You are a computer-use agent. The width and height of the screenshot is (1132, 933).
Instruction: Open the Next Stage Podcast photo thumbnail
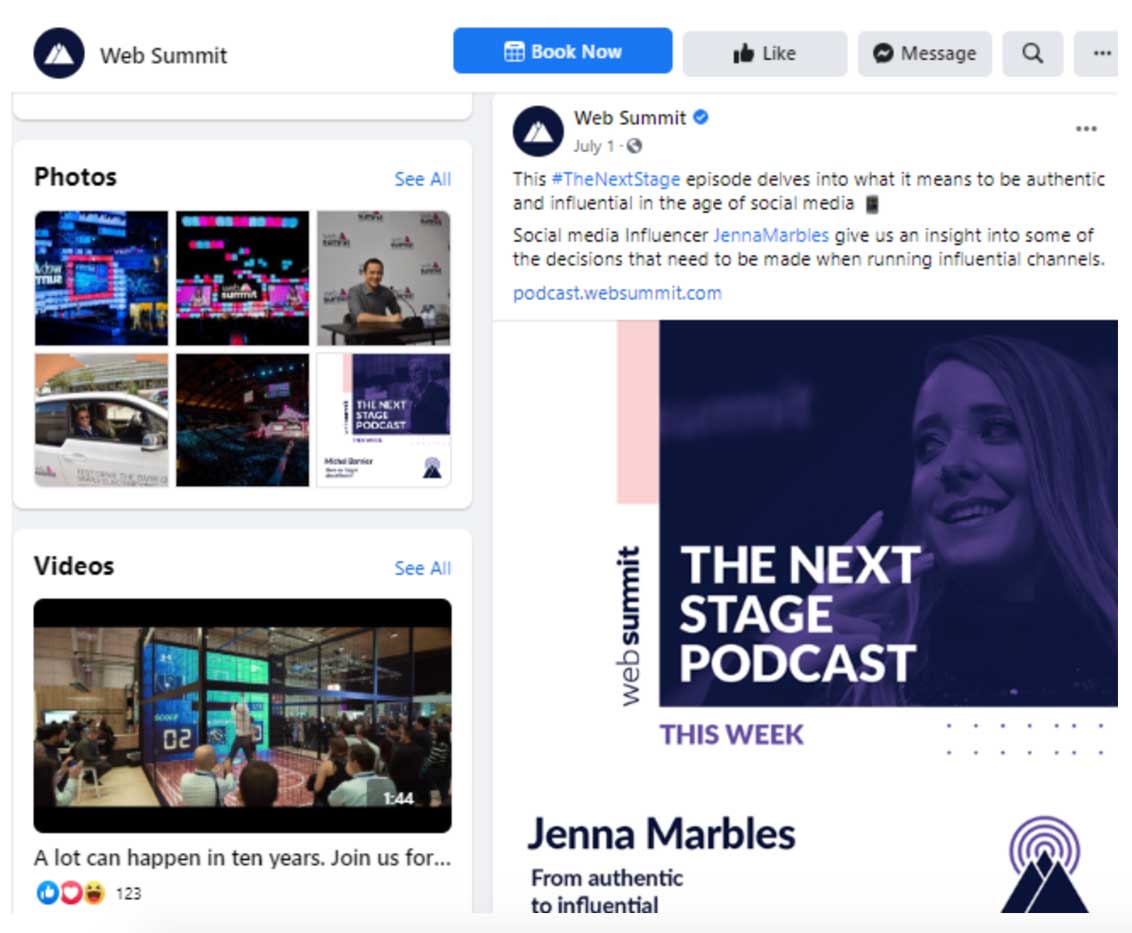[x=383, y=420]
